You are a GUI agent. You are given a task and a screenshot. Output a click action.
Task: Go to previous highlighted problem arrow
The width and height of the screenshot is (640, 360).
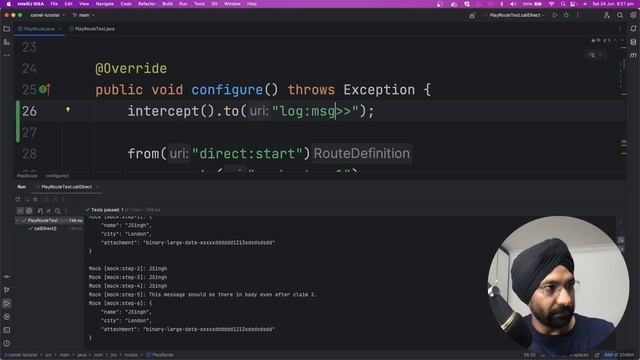(615, 40)
